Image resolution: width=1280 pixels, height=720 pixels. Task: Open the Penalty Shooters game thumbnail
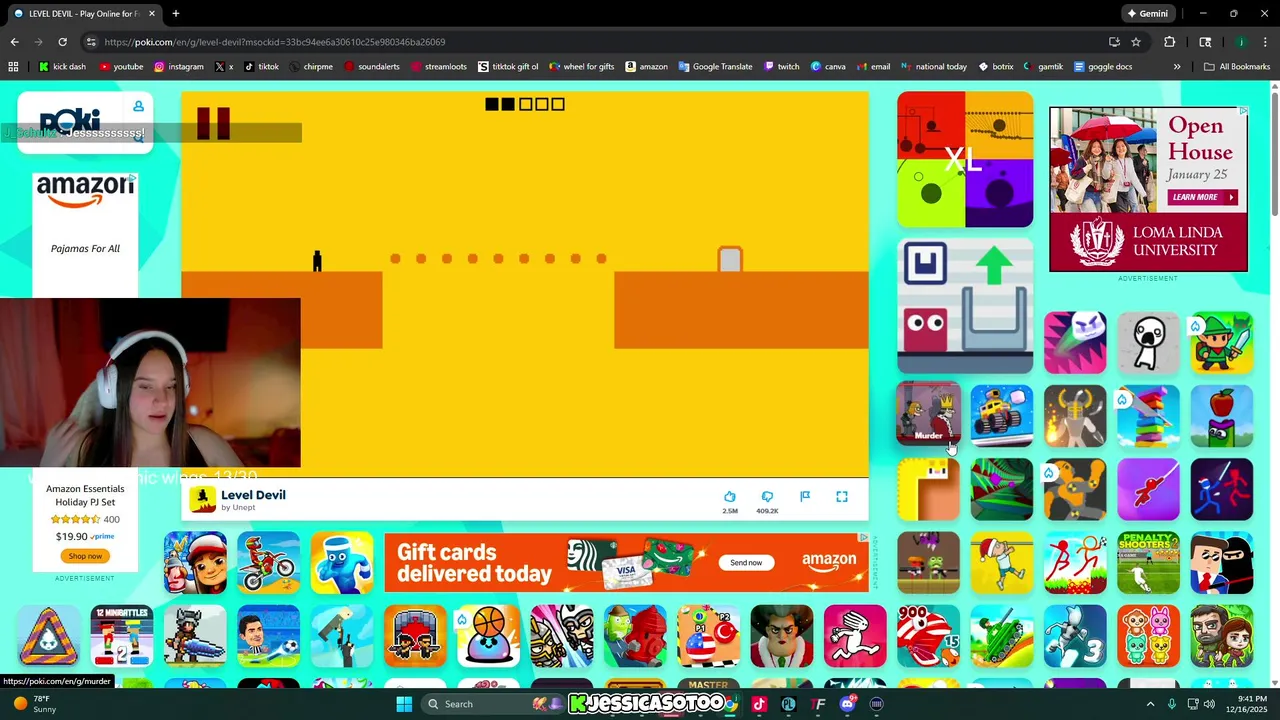click(x=1148, y=563)
